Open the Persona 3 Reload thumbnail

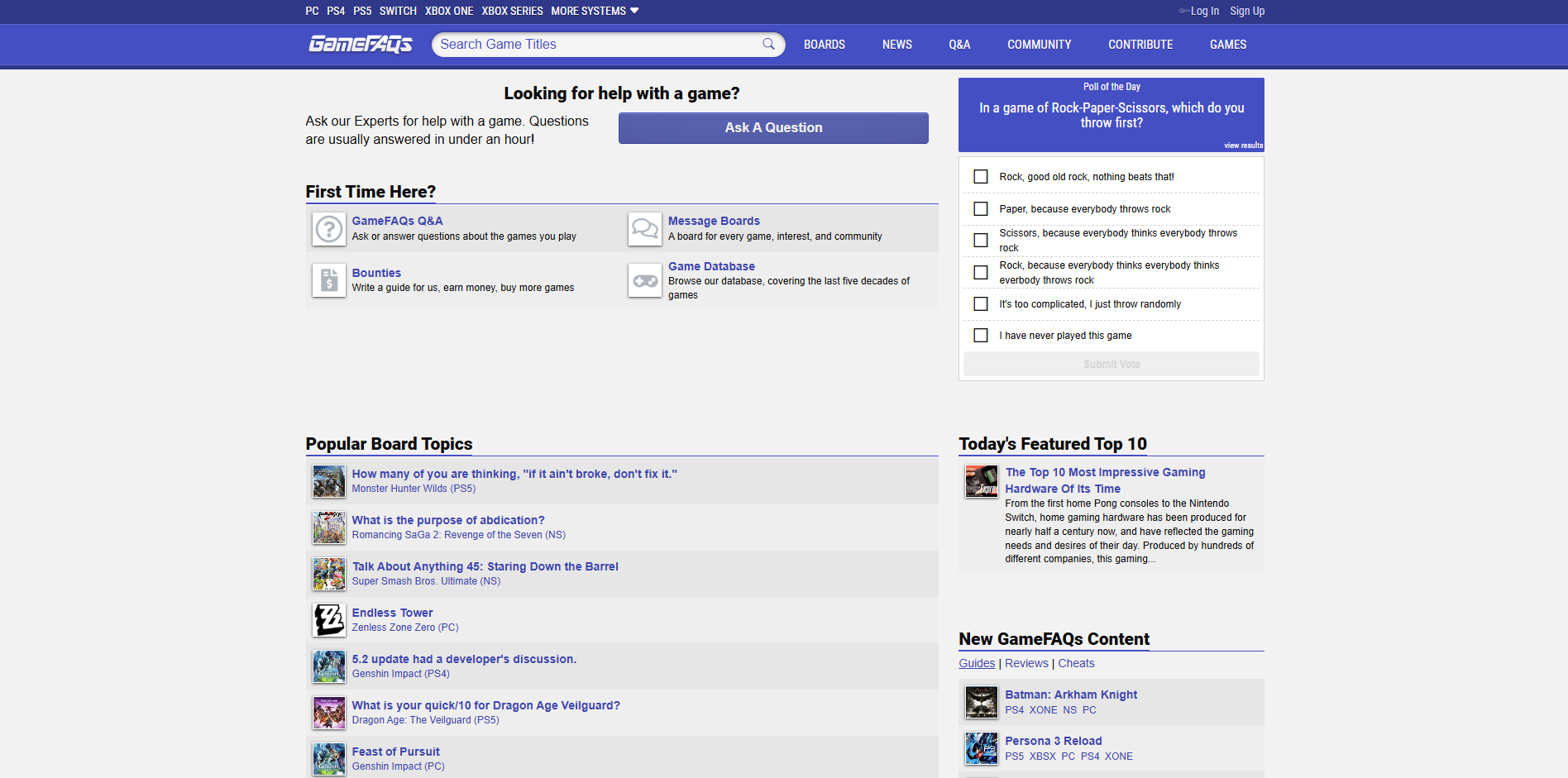(x=982, y=748)
